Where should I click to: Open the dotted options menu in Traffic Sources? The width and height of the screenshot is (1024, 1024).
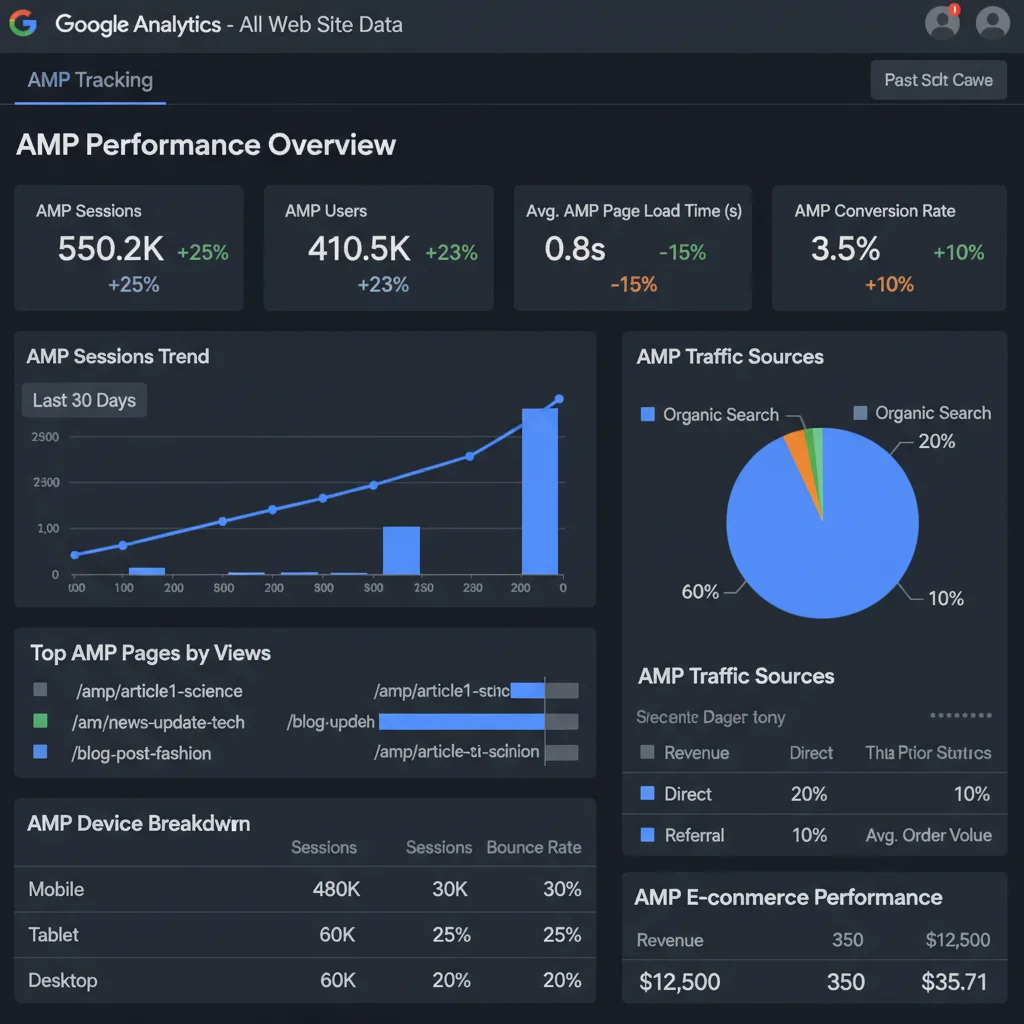(x=961, y=716)
